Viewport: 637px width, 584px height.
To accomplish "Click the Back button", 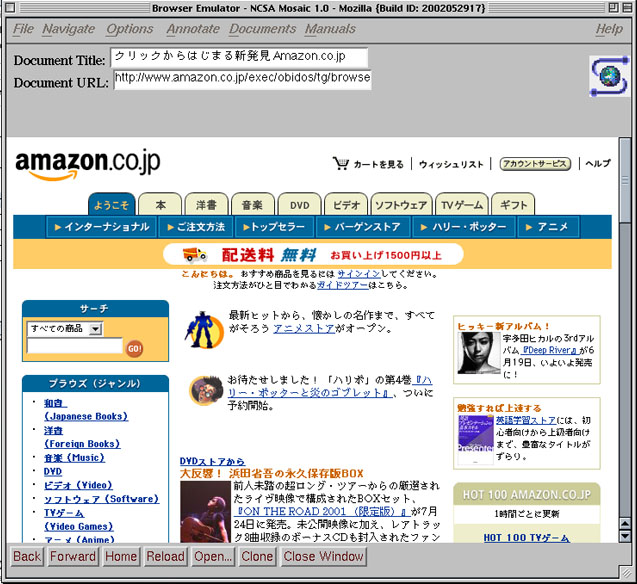I will 27,556.
